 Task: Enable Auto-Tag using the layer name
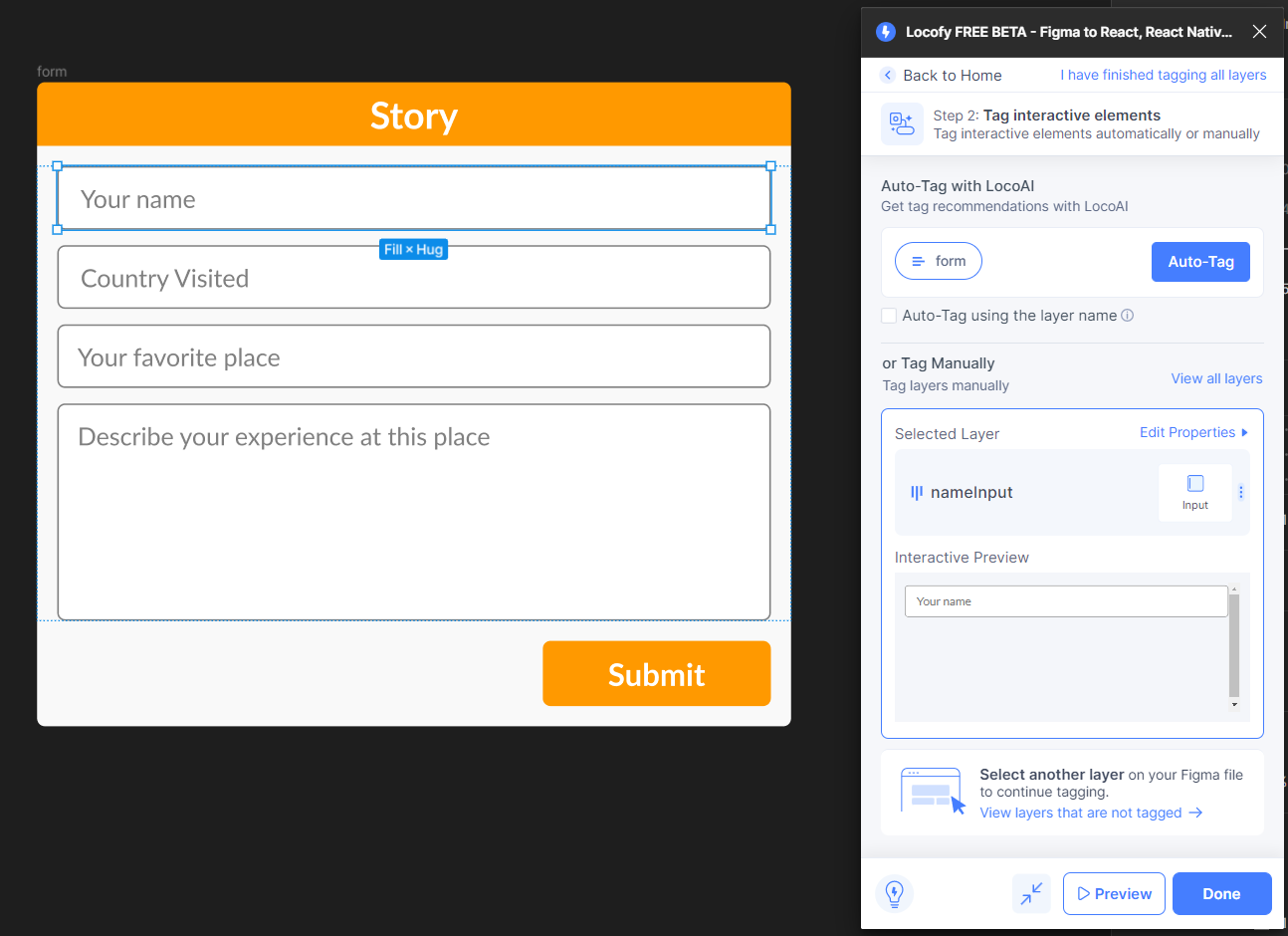pyautogui.click(x=888, y=315)
